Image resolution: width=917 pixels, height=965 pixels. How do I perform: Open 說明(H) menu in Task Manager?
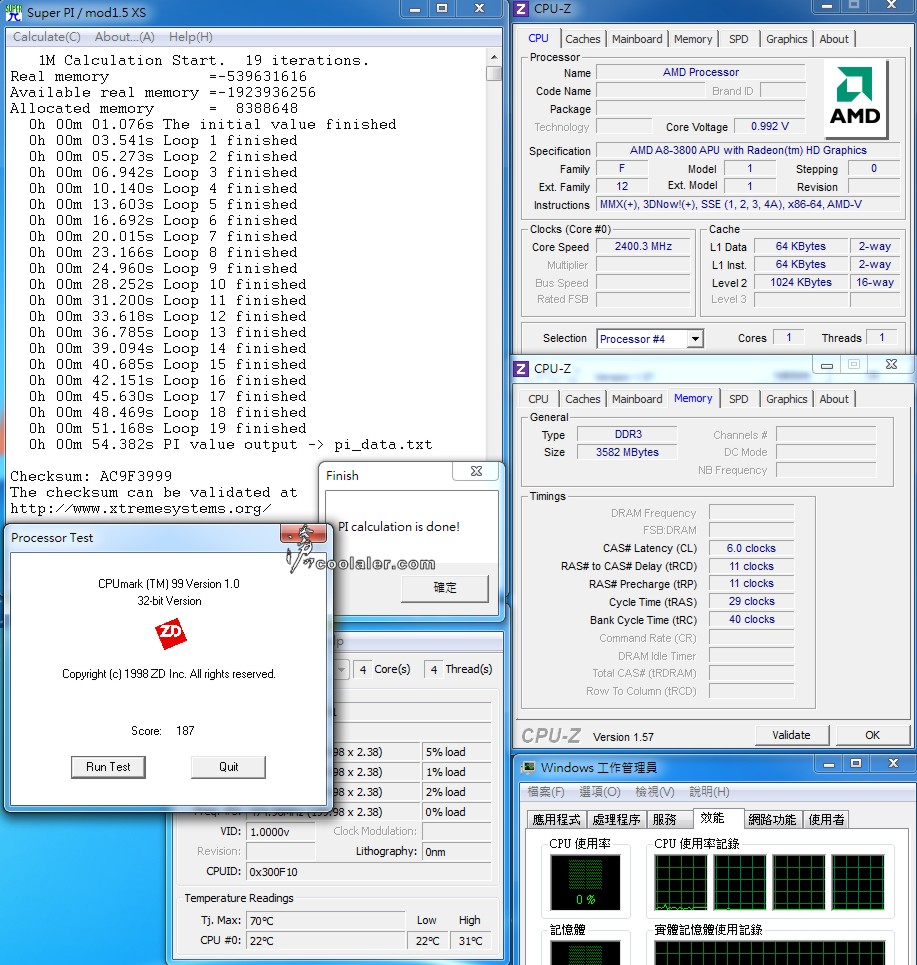click(x=709, y=791)
